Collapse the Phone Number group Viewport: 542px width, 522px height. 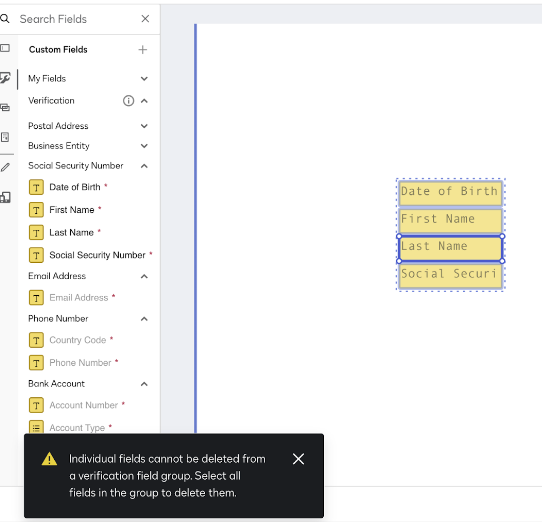point(144,319)
